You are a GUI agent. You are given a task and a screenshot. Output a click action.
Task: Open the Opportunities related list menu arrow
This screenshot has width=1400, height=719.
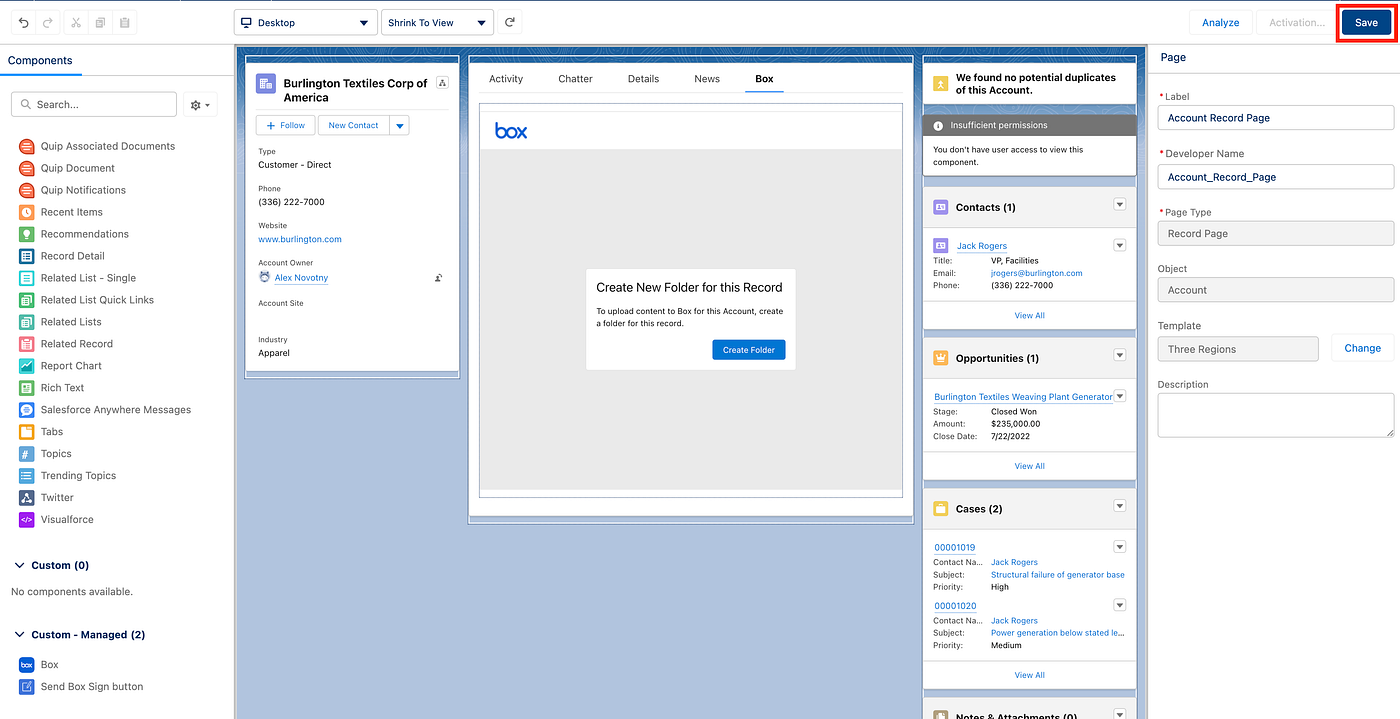pyautogui.click(x=1120, y=355)
